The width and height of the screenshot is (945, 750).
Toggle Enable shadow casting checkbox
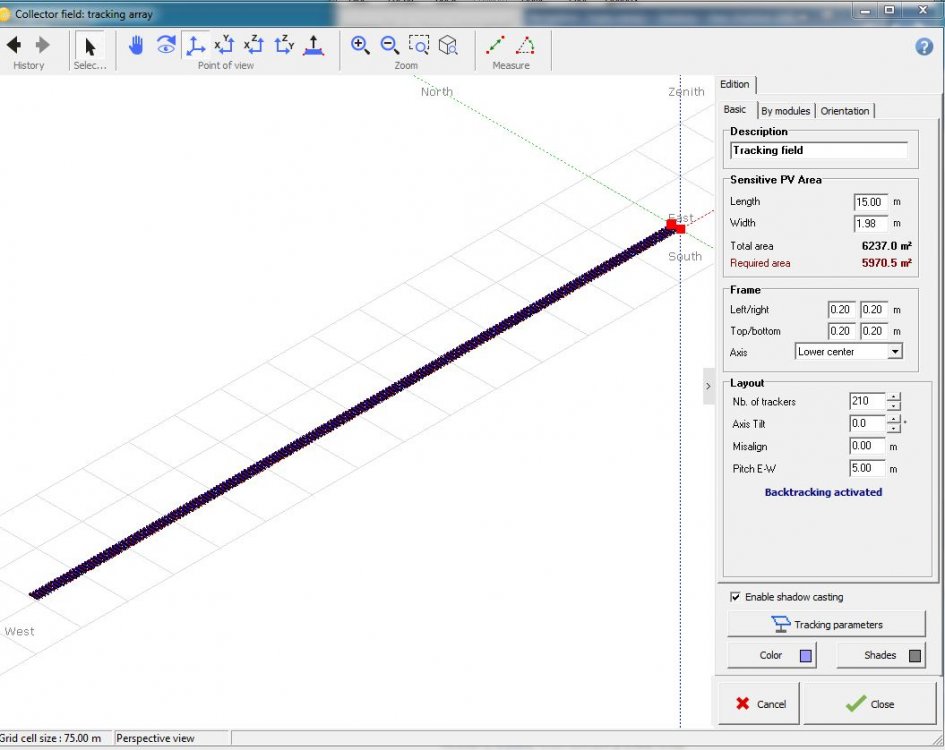click(736, 597)
